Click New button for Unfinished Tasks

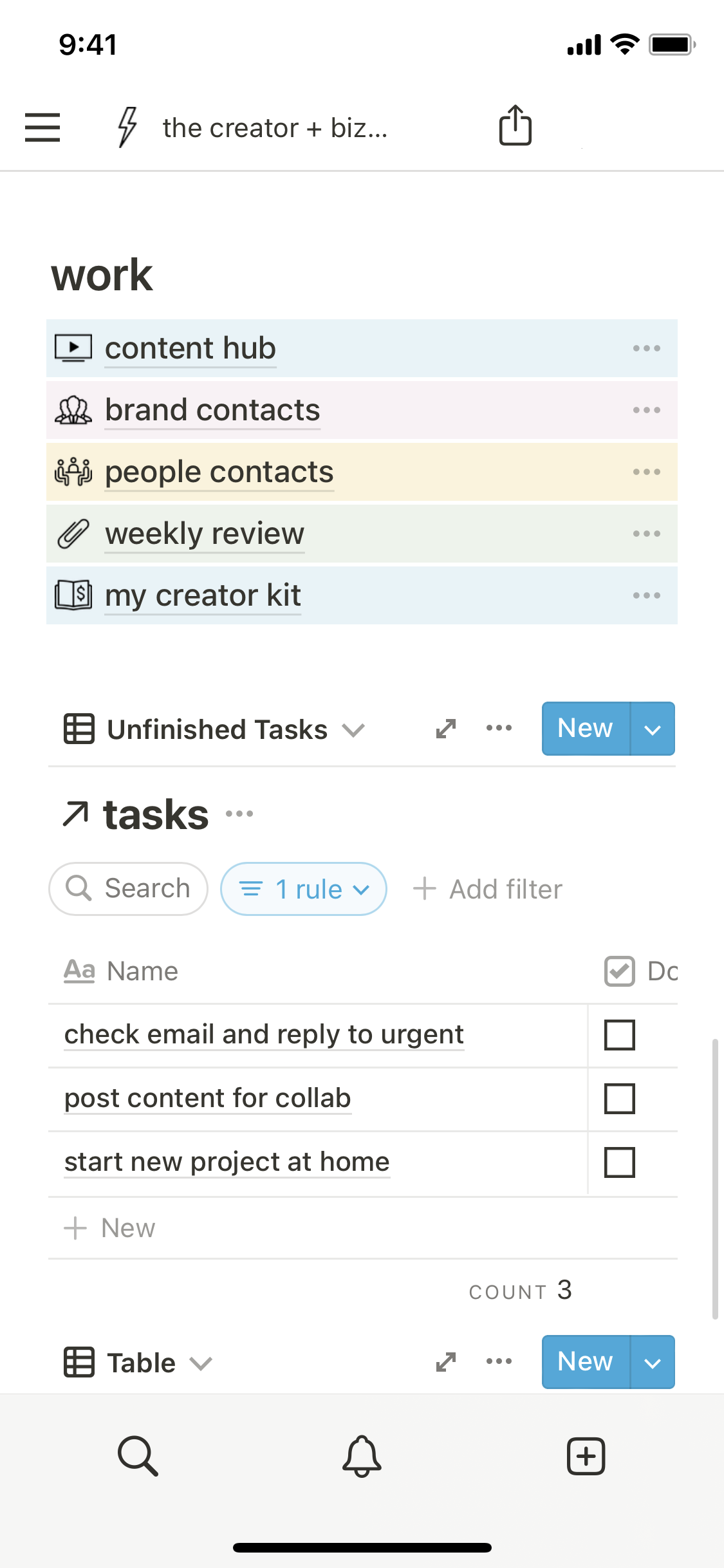pyautogui.click(x=585, y=729)
